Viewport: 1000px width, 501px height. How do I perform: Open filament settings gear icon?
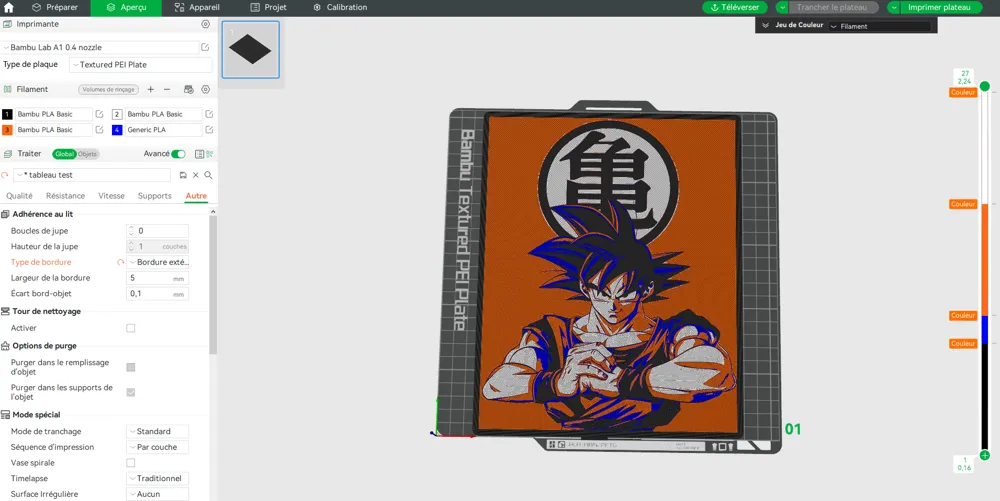click(x=205, y=90)
